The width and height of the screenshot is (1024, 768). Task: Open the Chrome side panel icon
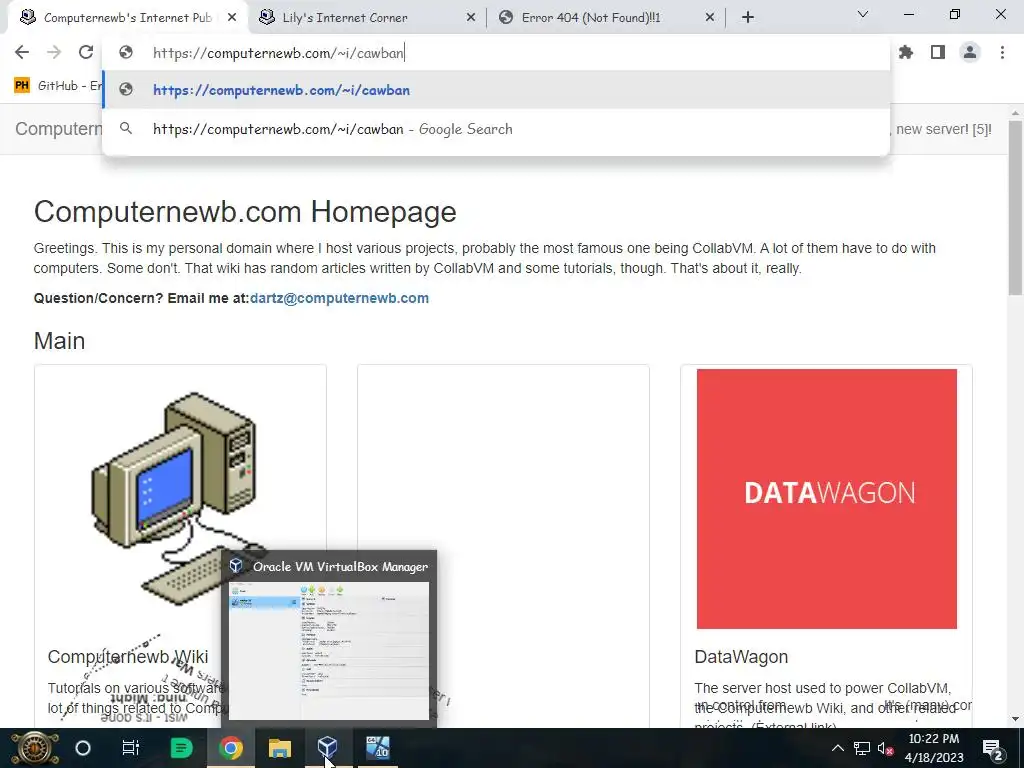pos(938,52)
